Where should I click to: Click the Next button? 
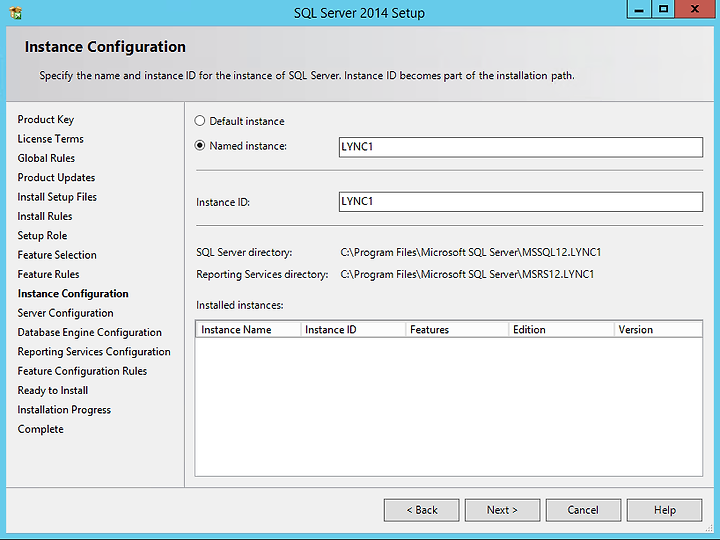click(502, 510)
